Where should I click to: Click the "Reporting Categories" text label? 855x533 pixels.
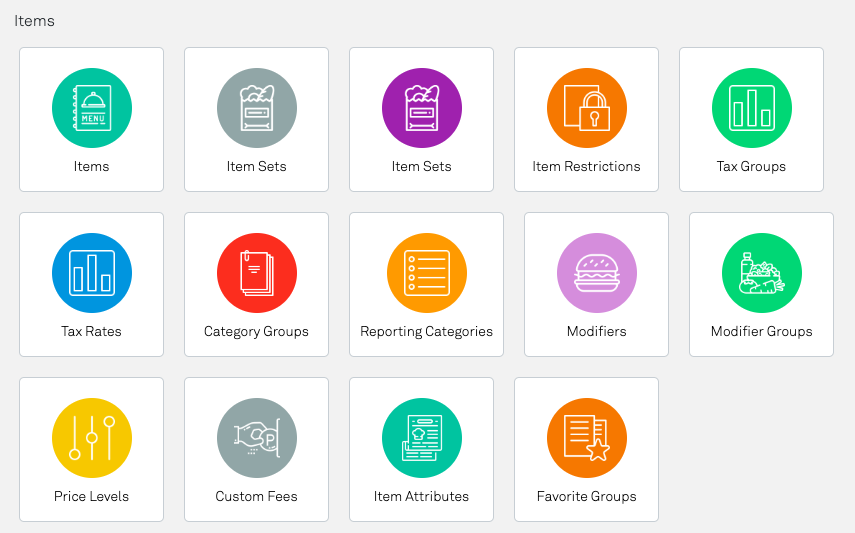tap(427, 332)
